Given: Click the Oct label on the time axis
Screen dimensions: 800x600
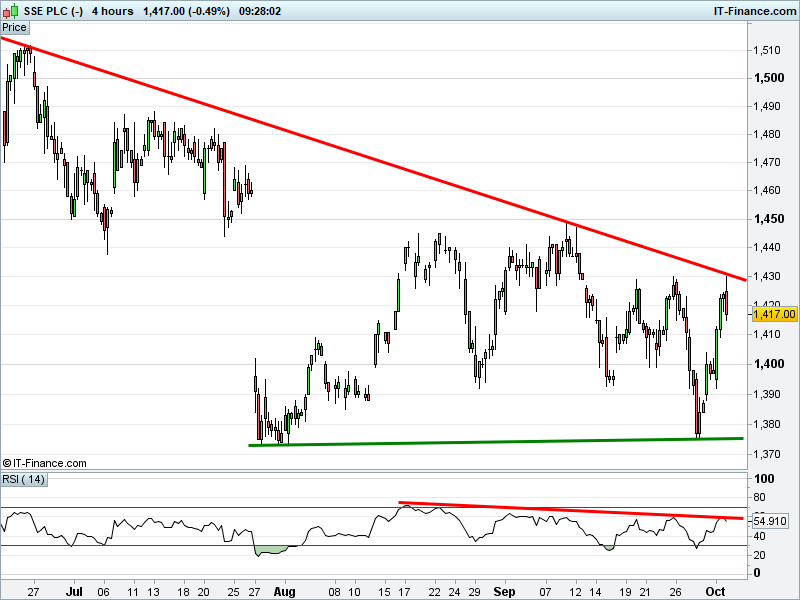Looking at the screenshot, I should tap(715, 591).
